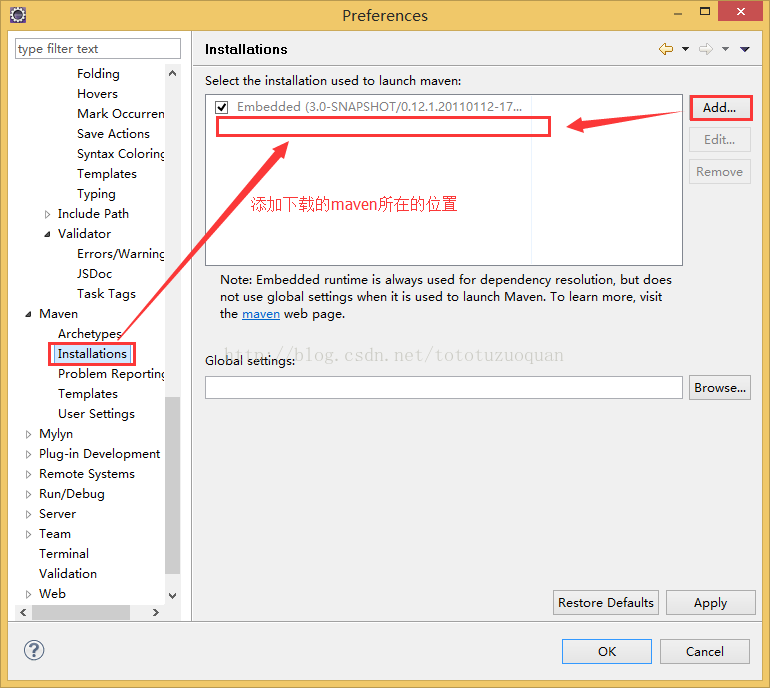Select Problem Reporting under Maven
770x688 pixels.
pos(111,374)
